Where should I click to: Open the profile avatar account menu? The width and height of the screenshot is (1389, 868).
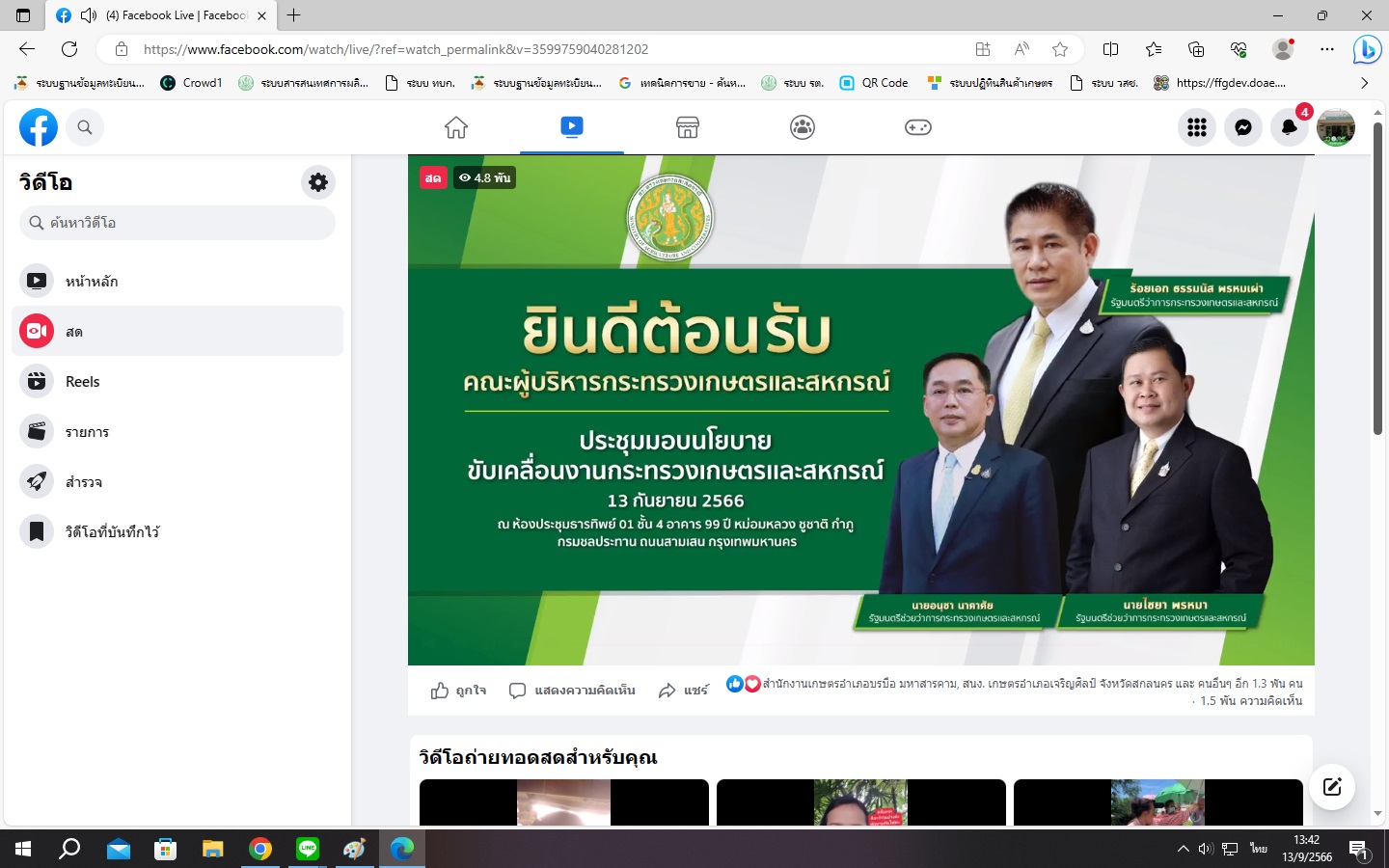[x=1336, y=127]
